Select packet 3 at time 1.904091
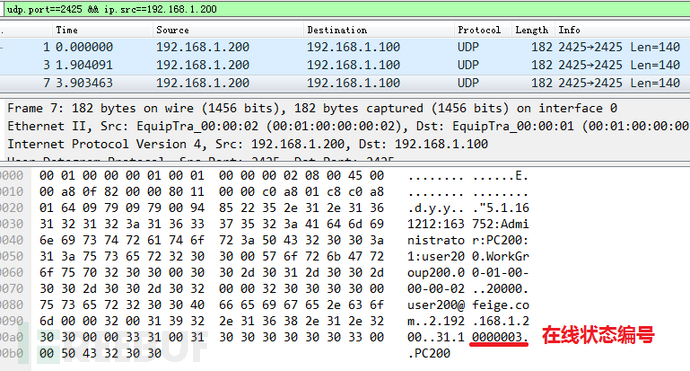 (x=345, y=65)
